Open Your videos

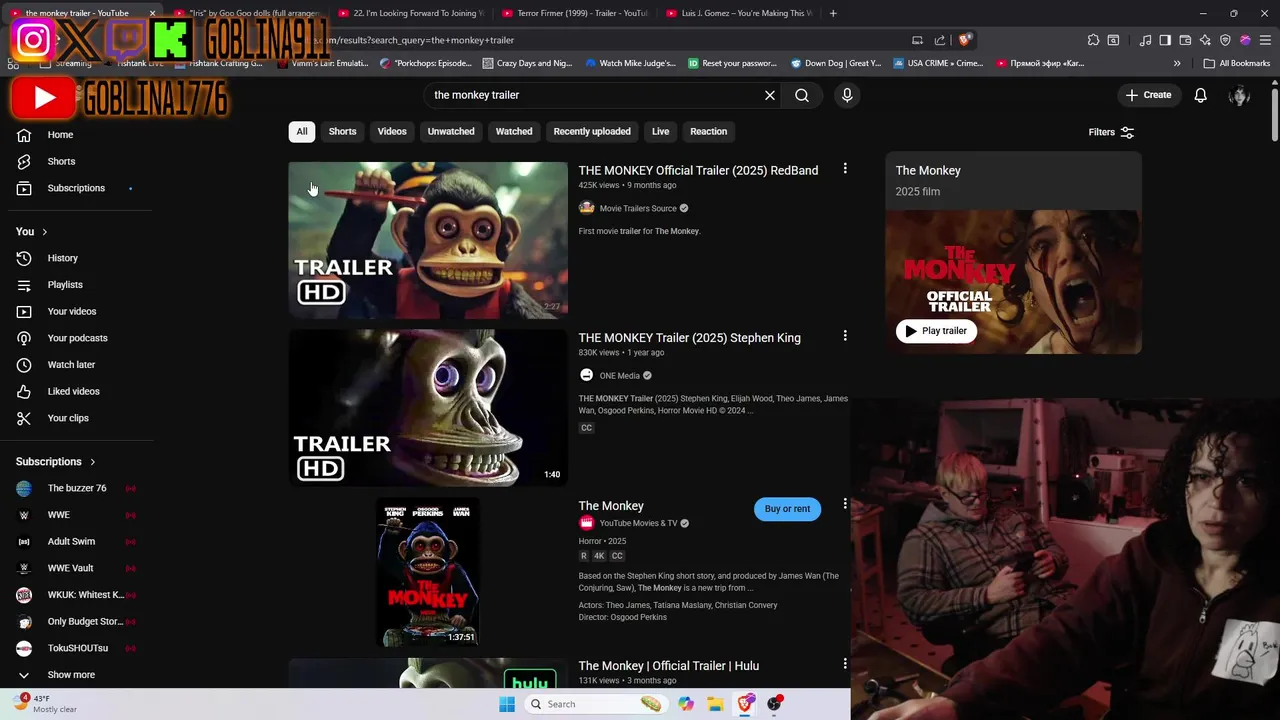tap(72, 311)
